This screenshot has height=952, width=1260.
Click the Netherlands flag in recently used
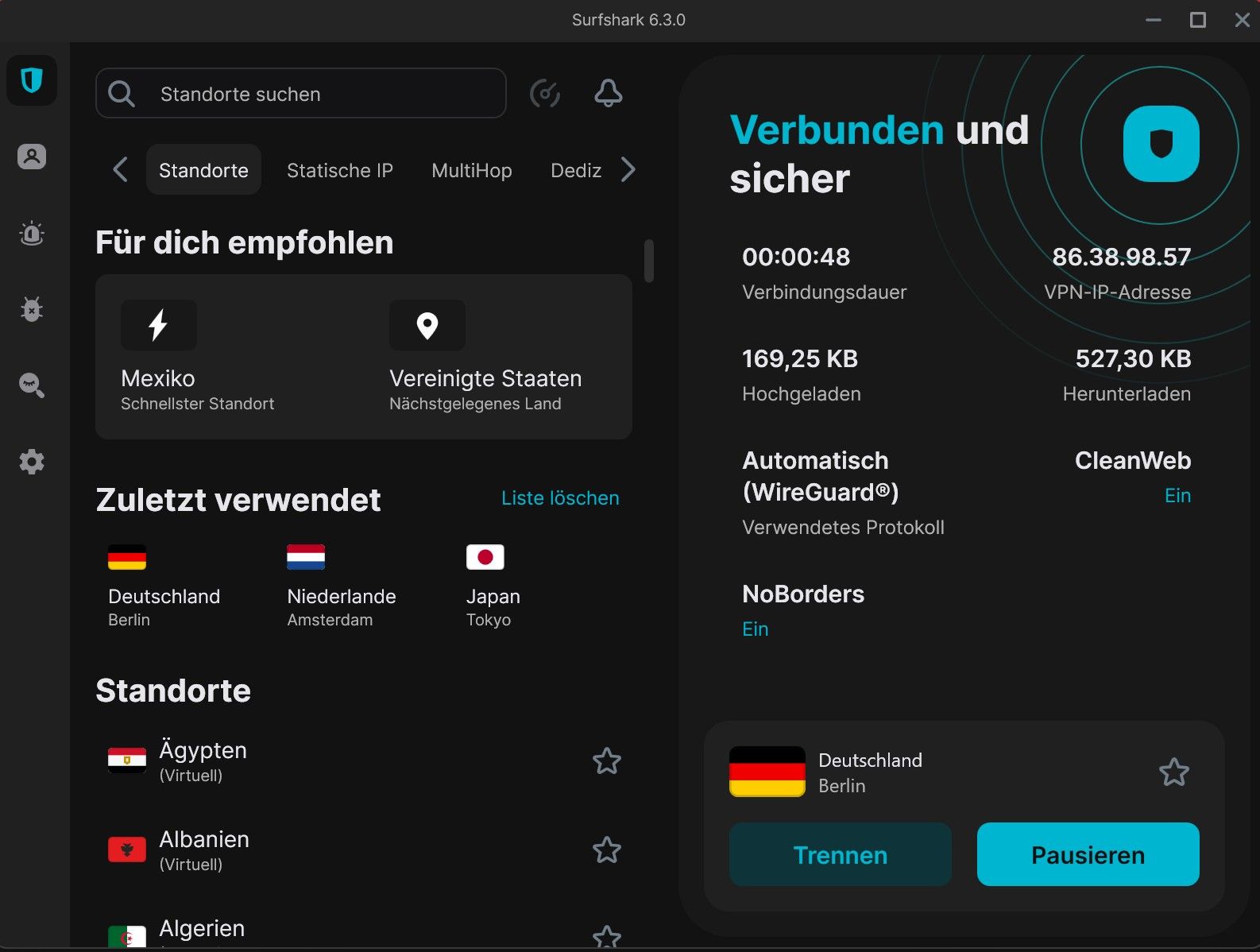[306, 557]
